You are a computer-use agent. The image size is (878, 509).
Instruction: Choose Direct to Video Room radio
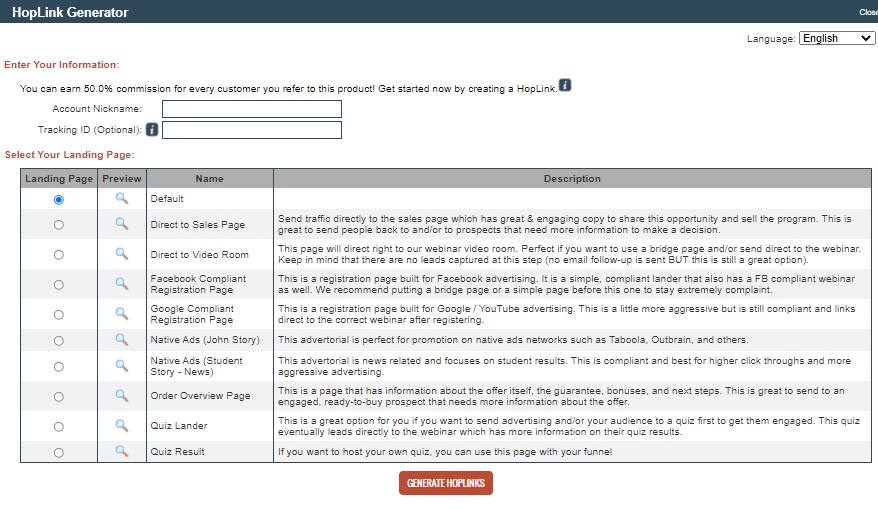point(59,255)
